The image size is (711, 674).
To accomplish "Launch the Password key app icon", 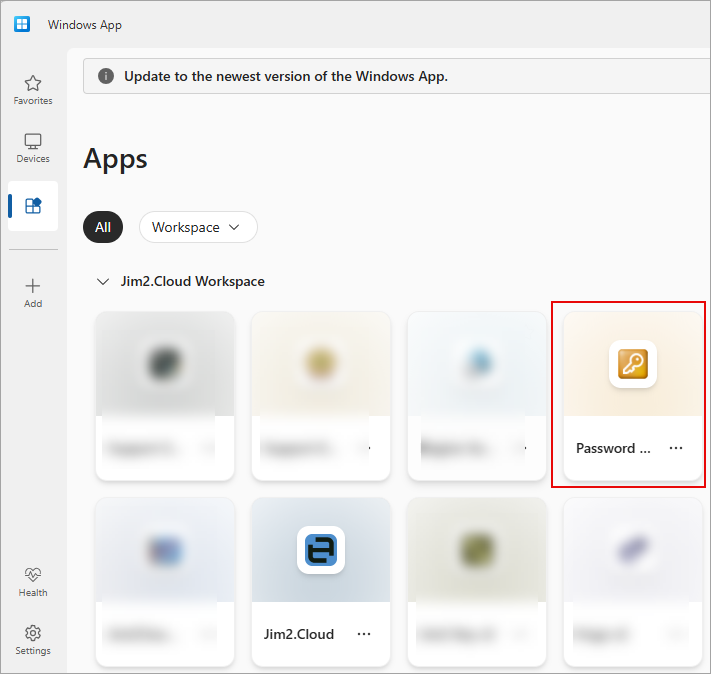I will coord(633,364).
